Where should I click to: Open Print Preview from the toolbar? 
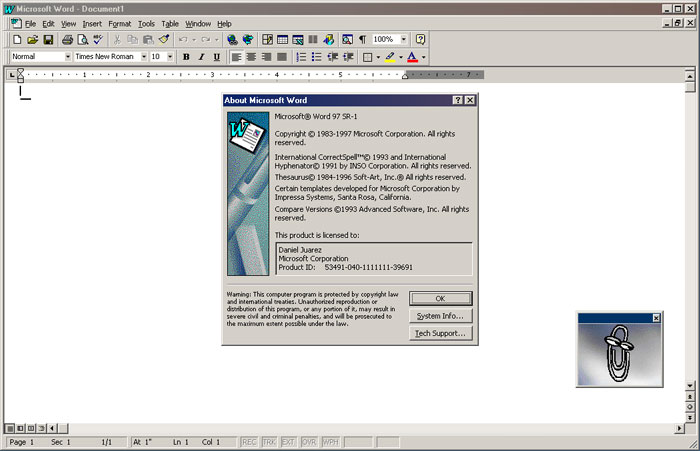[83, 40]
